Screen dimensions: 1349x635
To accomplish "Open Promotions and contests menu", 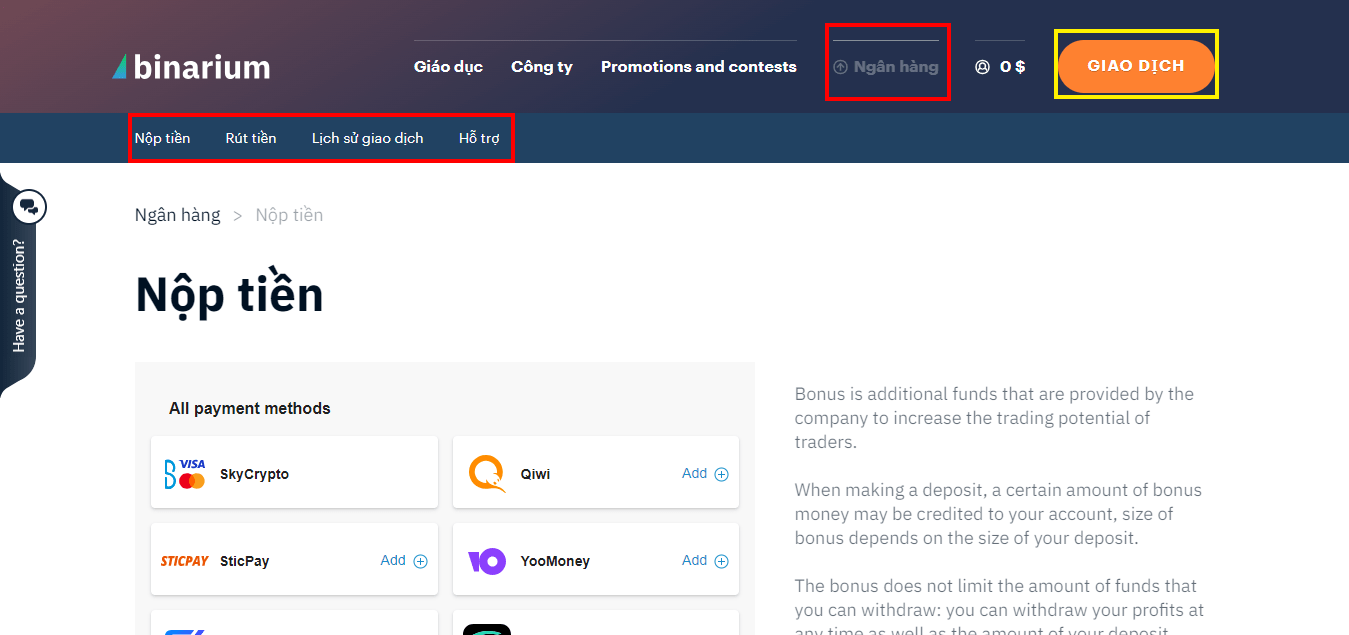I will click(x=699, y=67).
